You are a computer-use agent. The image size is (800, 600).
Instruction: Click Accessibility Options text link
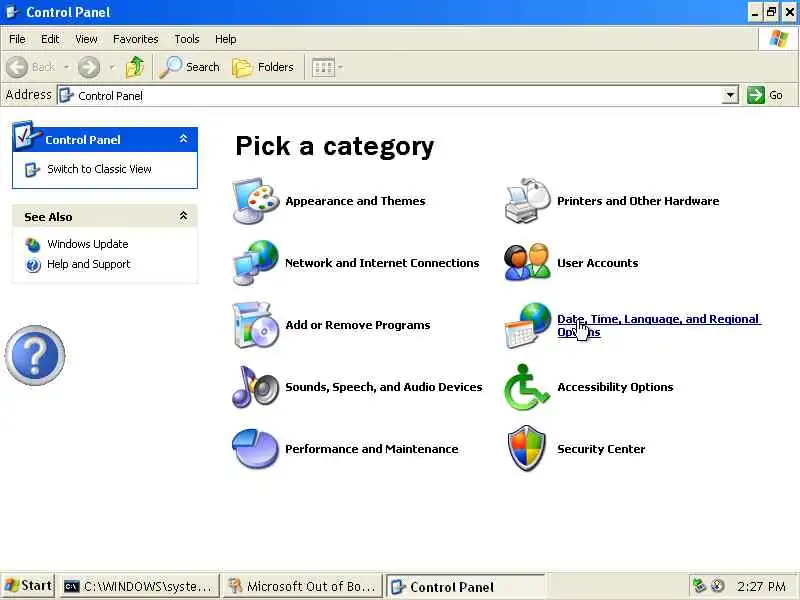(x=615, y=387)
